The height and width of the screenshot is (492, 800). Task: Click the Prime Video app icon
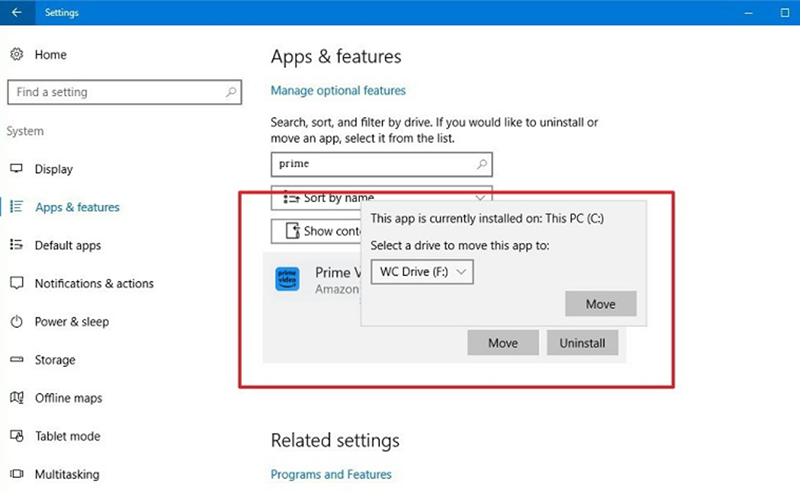(x=287, y=280)
